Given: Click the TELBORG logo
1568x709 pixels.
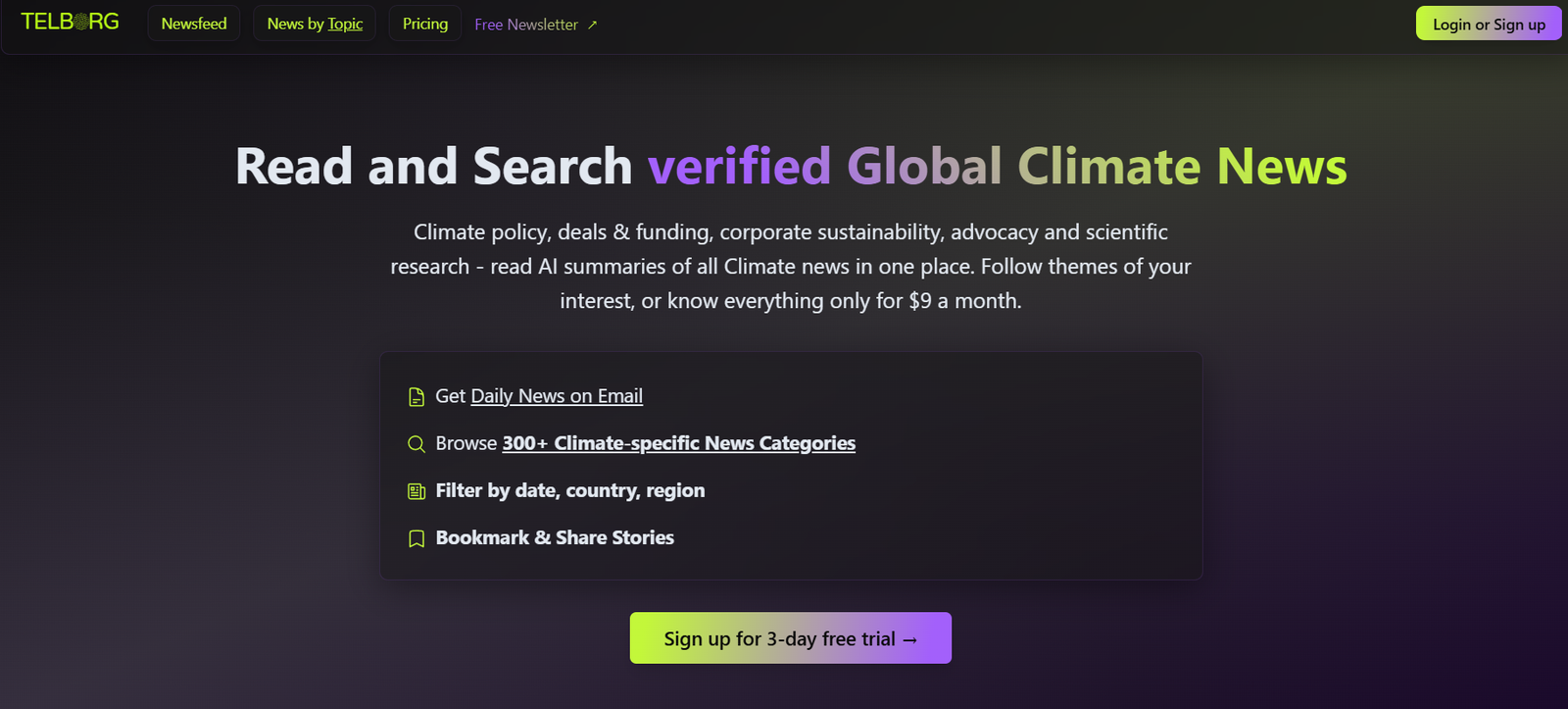Looking at the screenshot, I should [x=70, y=22].
